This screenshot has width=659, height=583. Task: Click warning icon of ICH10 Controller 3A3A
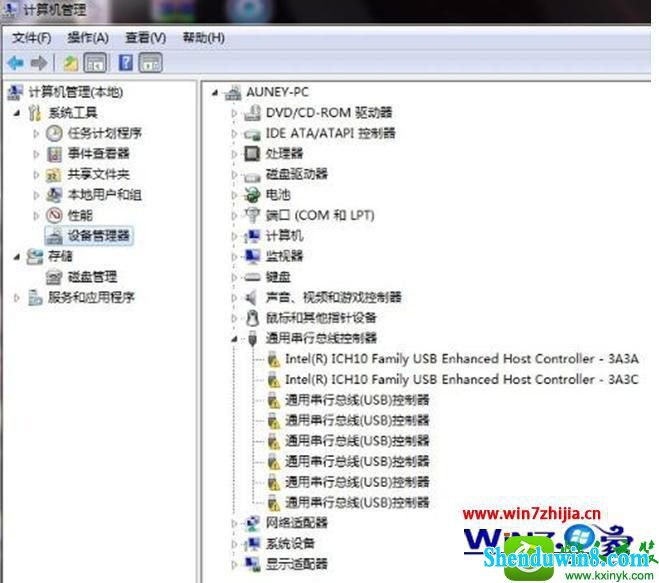tap(274, 359)
